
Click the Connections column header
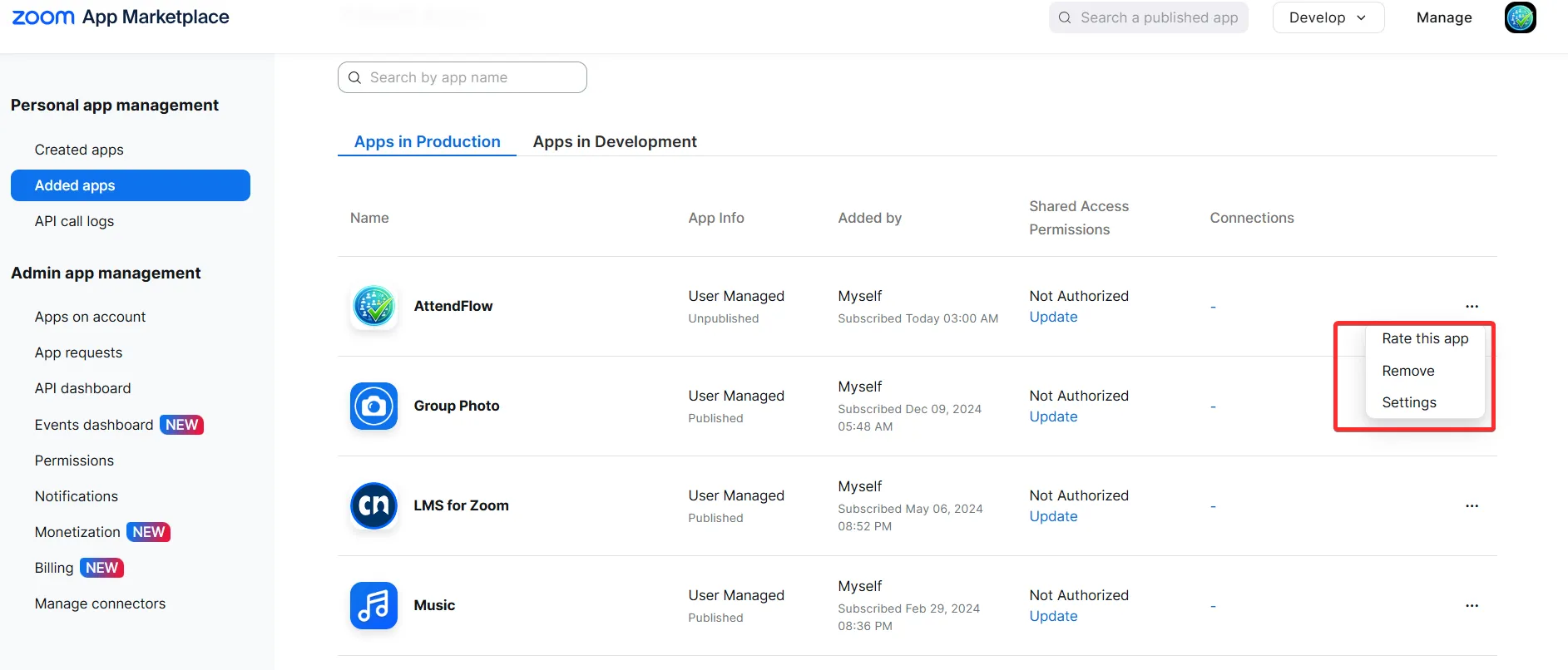coord(1252,218)
